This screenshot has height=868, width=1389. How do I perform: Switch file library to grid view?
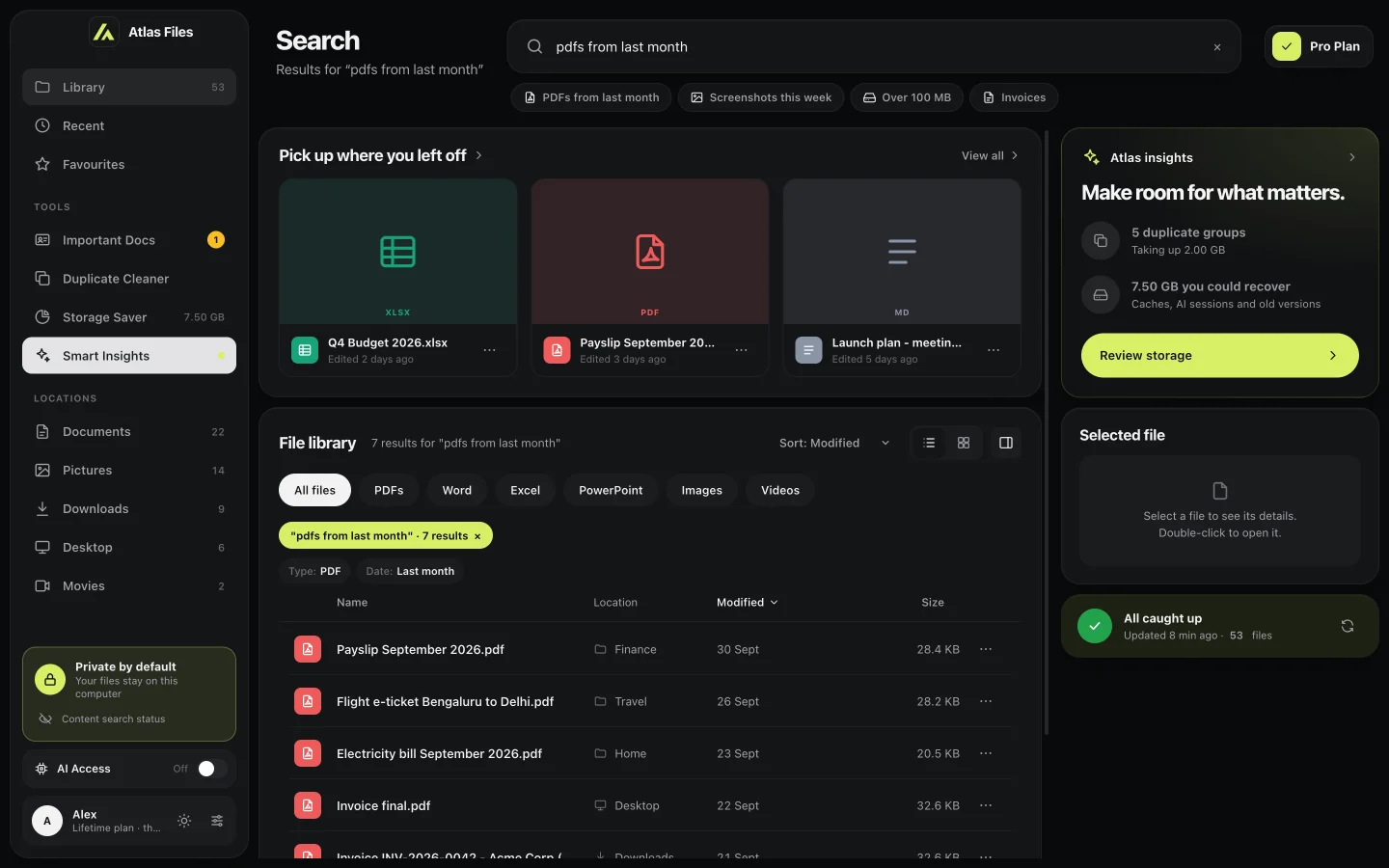point(964,443)
